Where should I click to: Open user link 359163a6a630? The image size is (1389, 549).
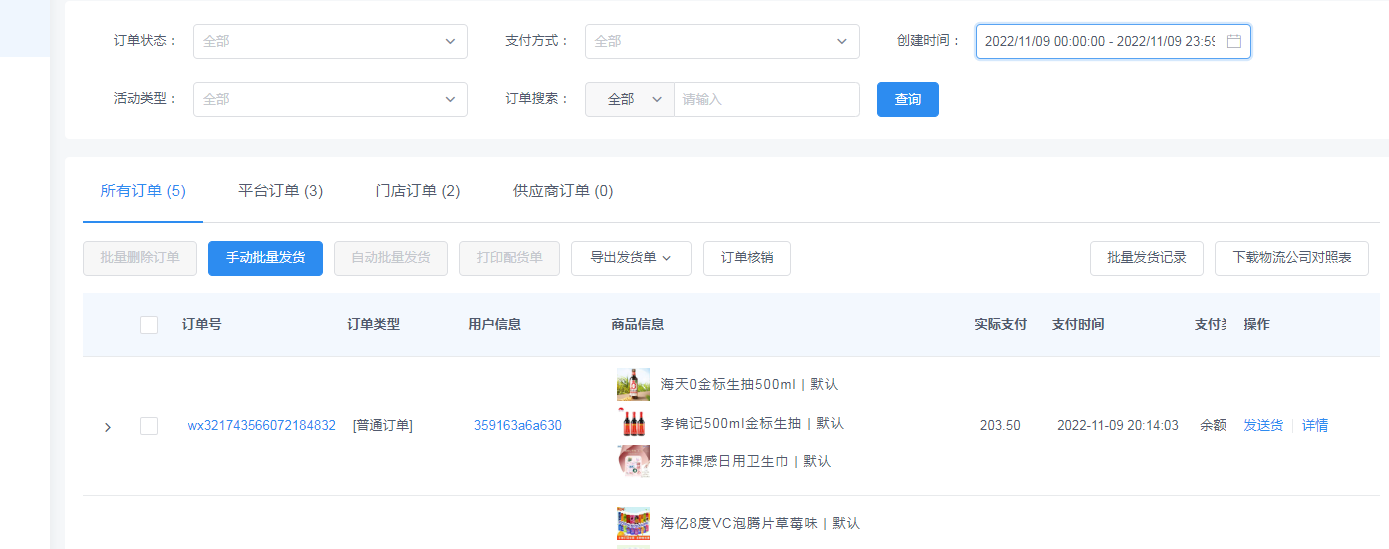[x=518, y=426]
